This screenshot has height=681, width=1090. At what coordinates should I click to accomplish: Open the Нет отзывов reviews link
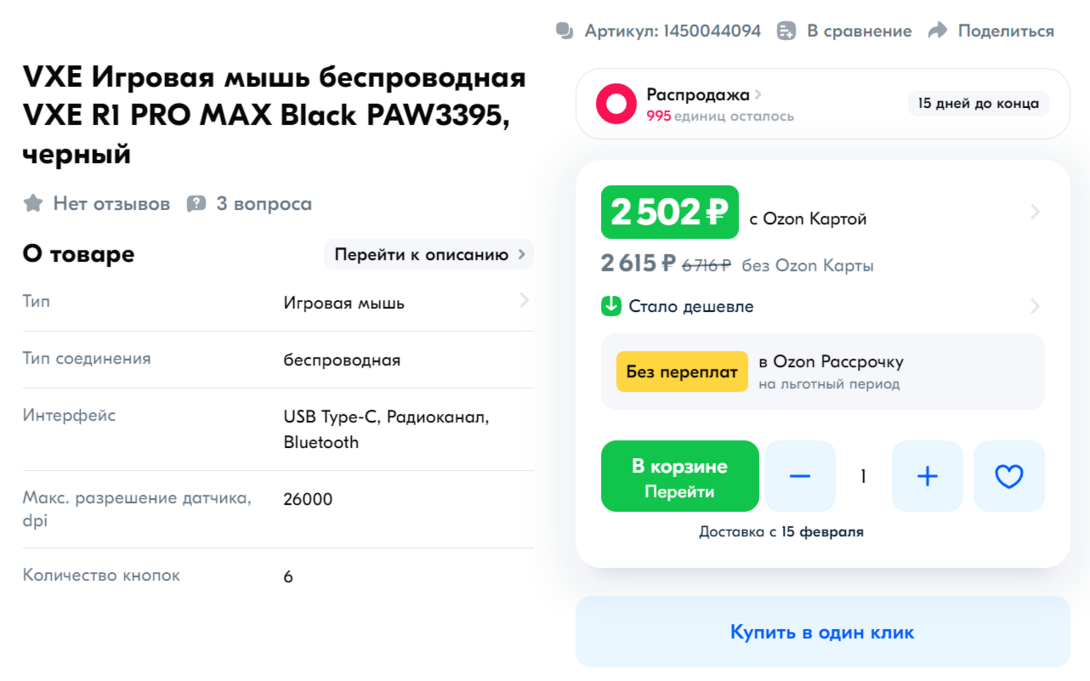coord(111,204)
